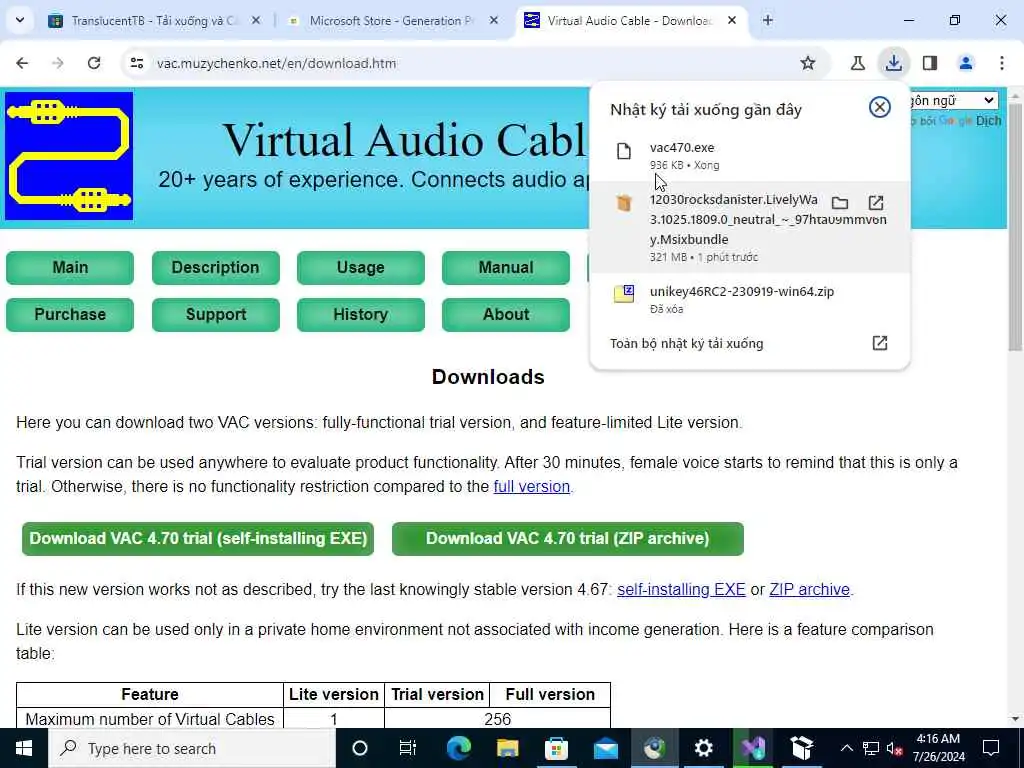Click the Virtual Audio Cable logo
1024x768 pixels.
pos(69,156)
